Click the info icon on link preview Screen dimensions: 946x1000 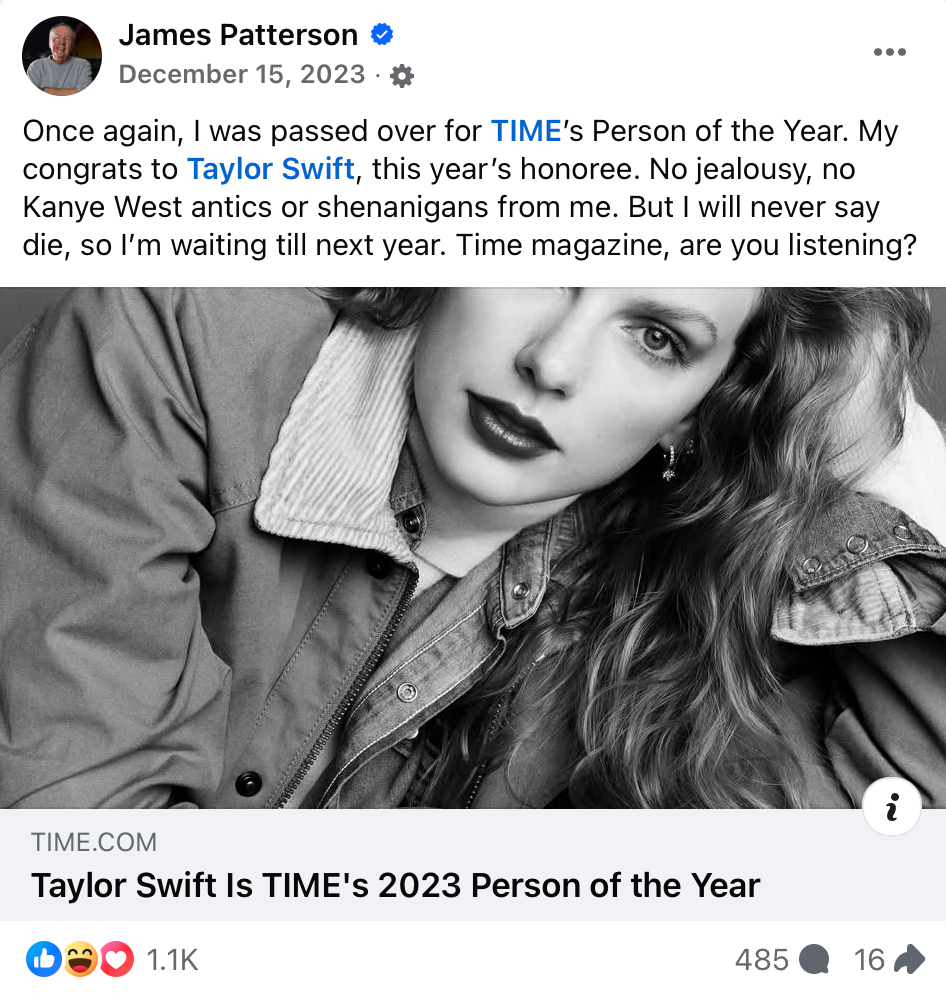tap(891, 806)
